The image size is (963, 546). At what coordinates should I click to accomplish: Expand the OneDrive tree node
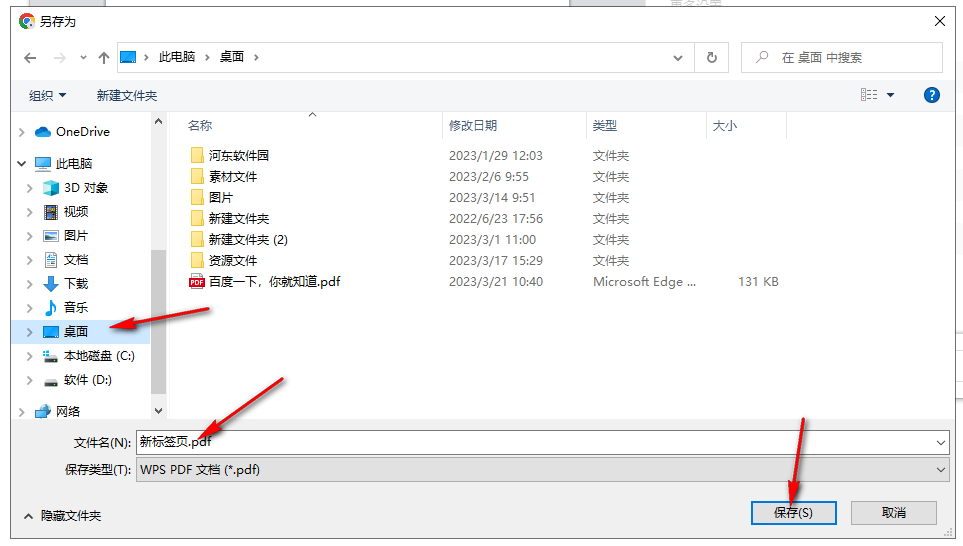click(22, 132)
